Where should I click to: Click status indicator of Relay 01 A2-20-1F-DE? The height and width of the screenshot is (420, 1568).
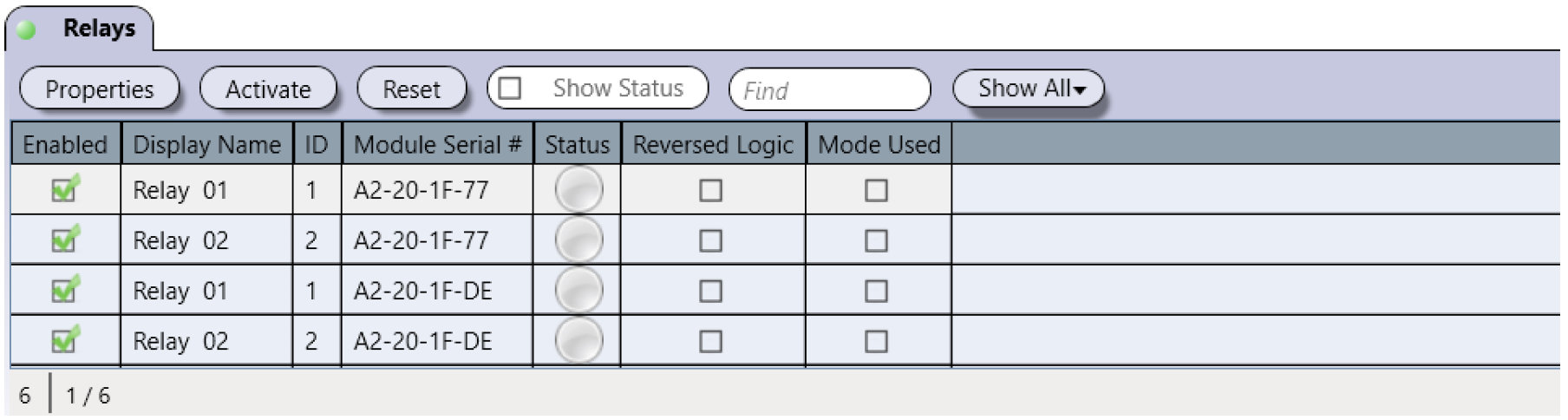click(x=578, y=291)
